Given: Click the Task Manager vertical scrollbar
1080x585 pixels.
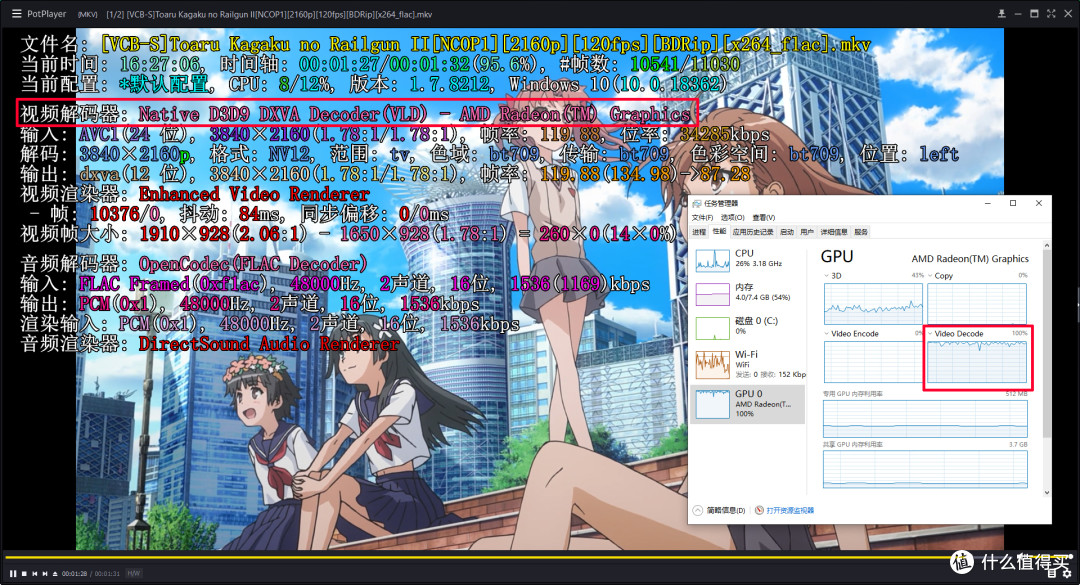Looking at the screenshot, I should 1047,345.
